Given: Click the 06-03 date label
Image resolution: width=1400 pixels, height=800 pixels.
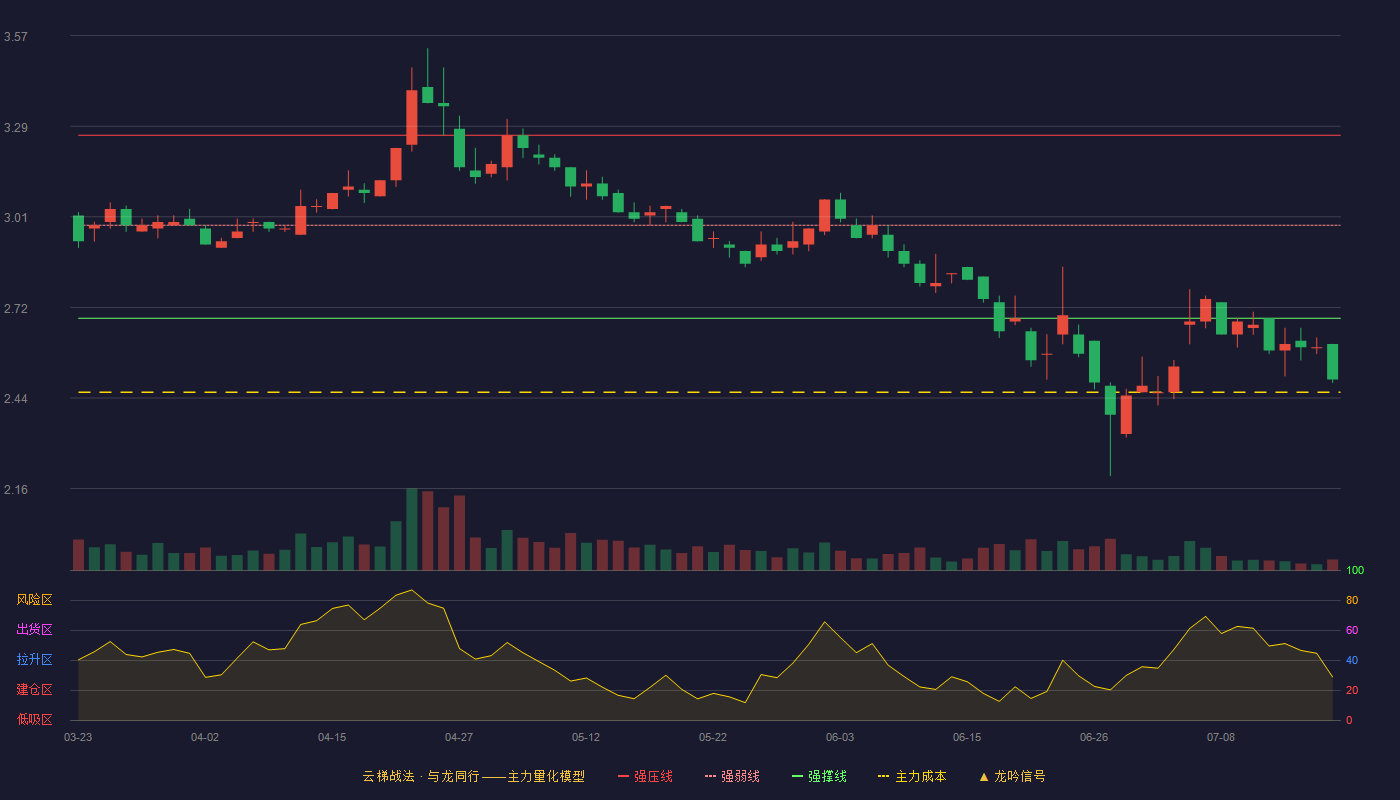Looking at the screenshot, I should (840, 737).
